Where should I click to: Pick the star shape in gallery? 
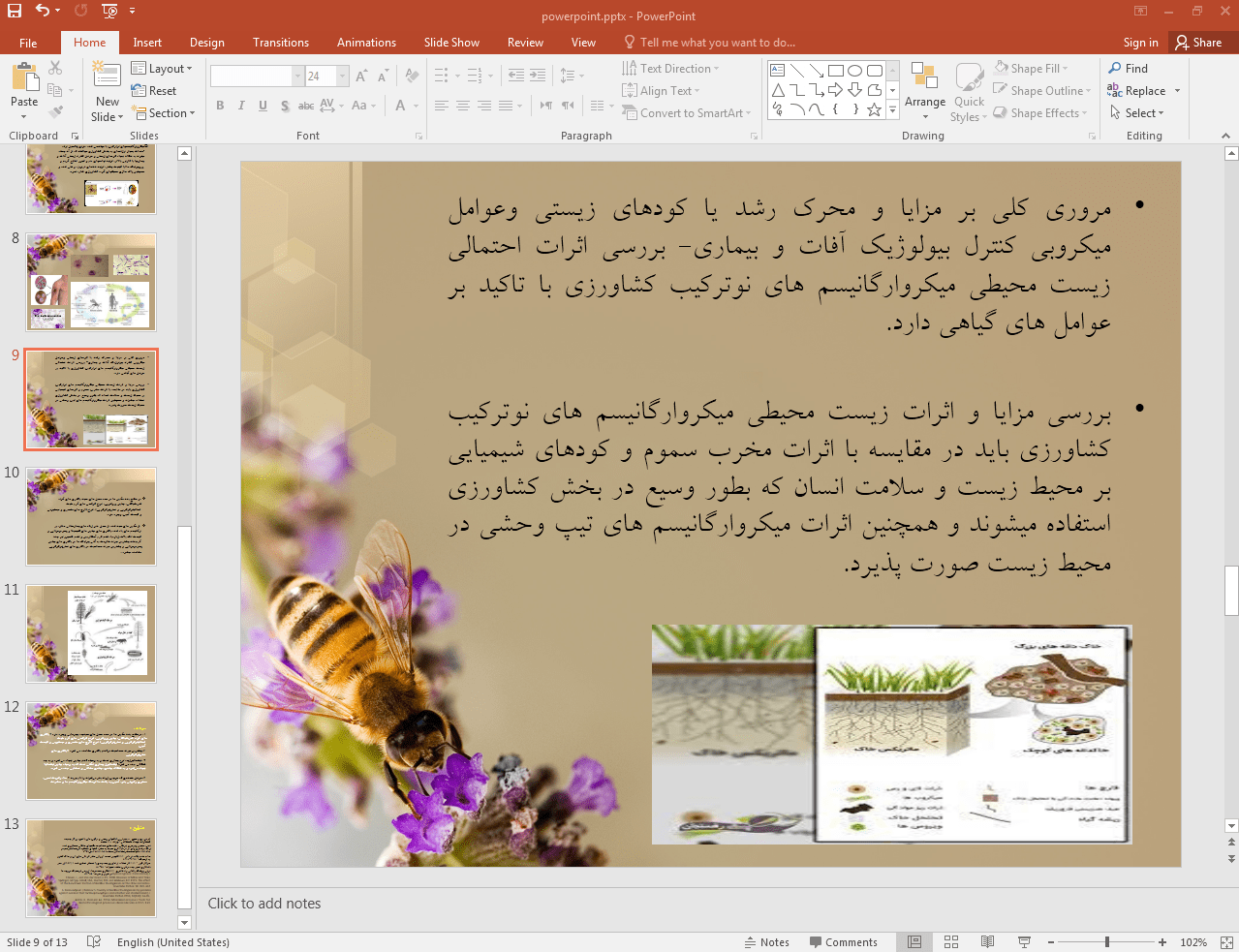[x=874, y=109]
